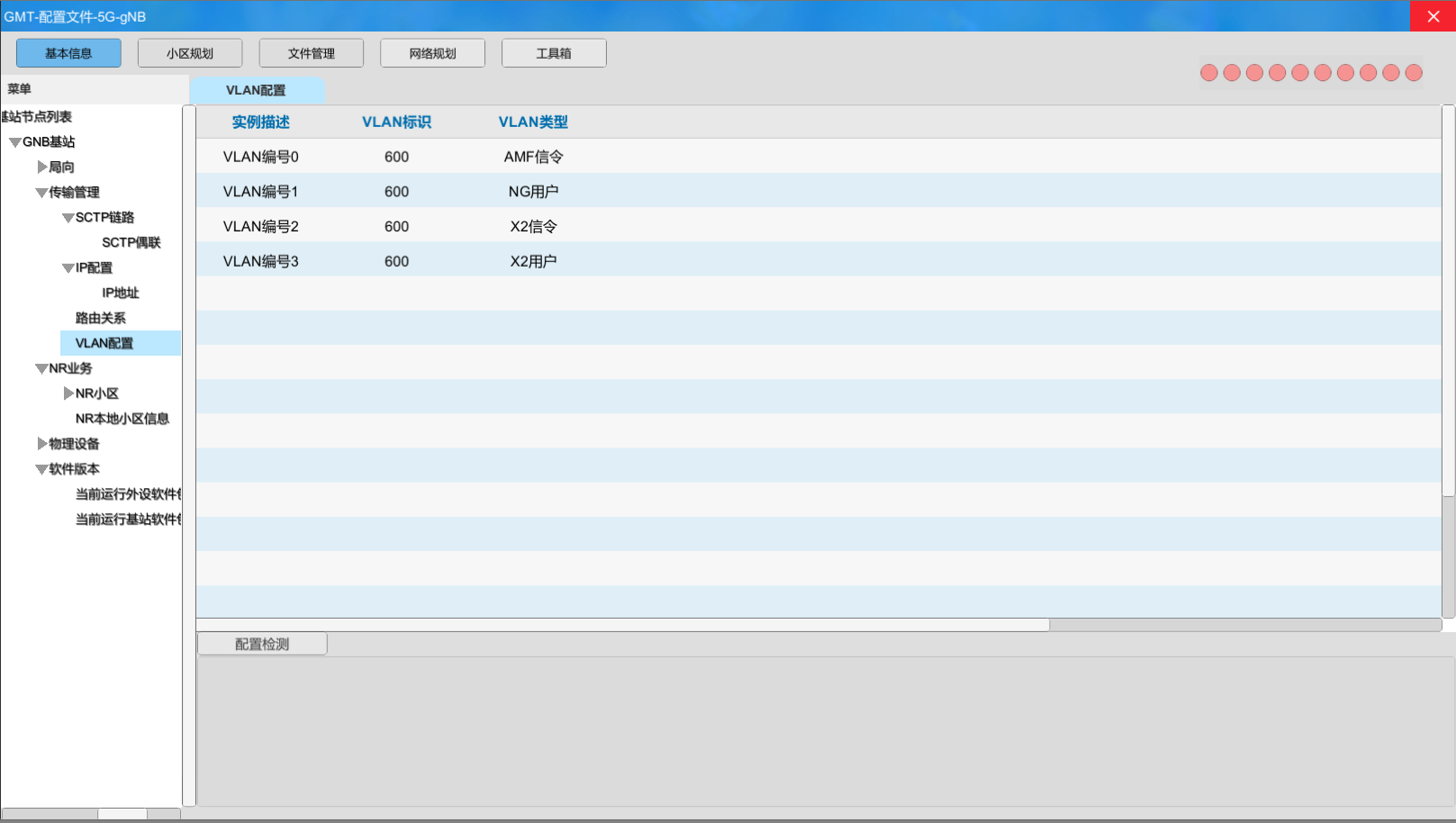Open the 文件管理 button
The height and width of the screenshot is (823, 1456).
point(312,53)
